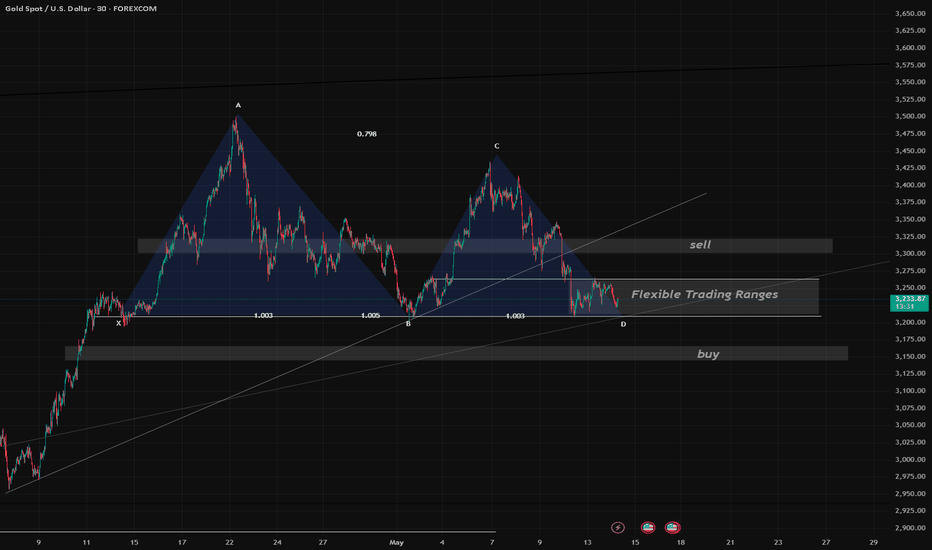Click the 4 date label on time axis
The image size is (932, 550).
tap(442, 542)
